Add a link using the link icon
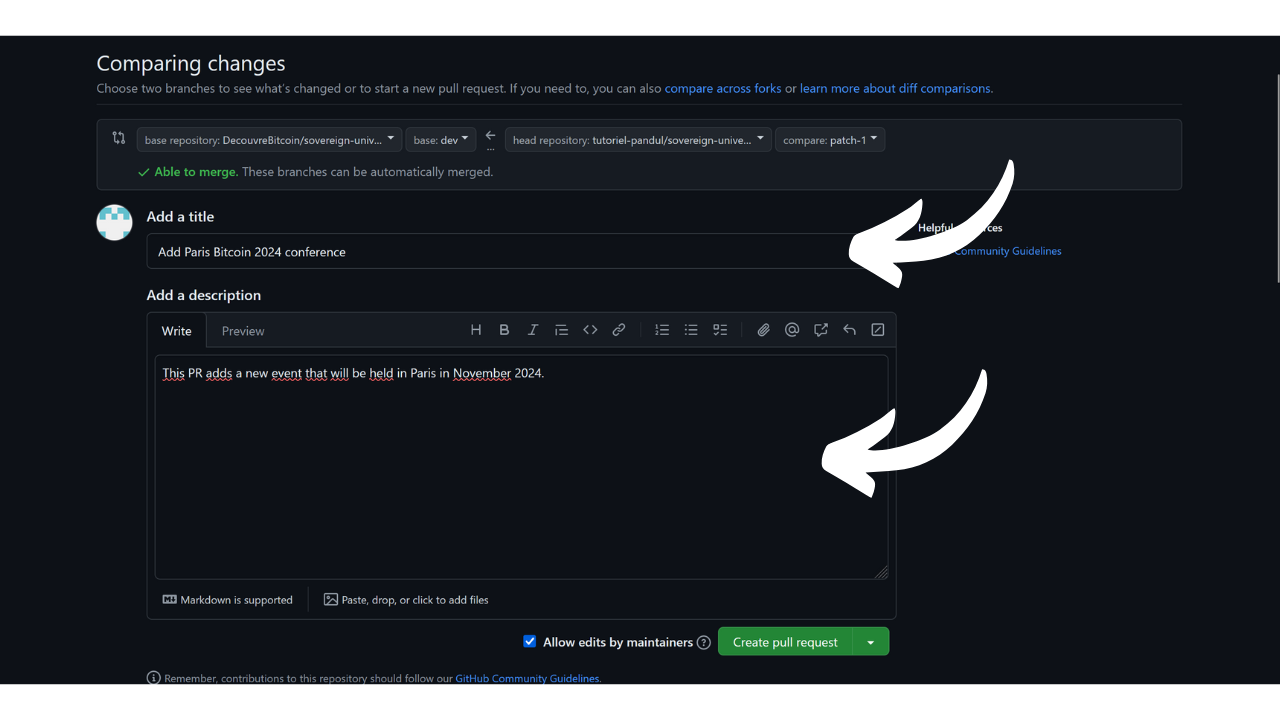 619,330
